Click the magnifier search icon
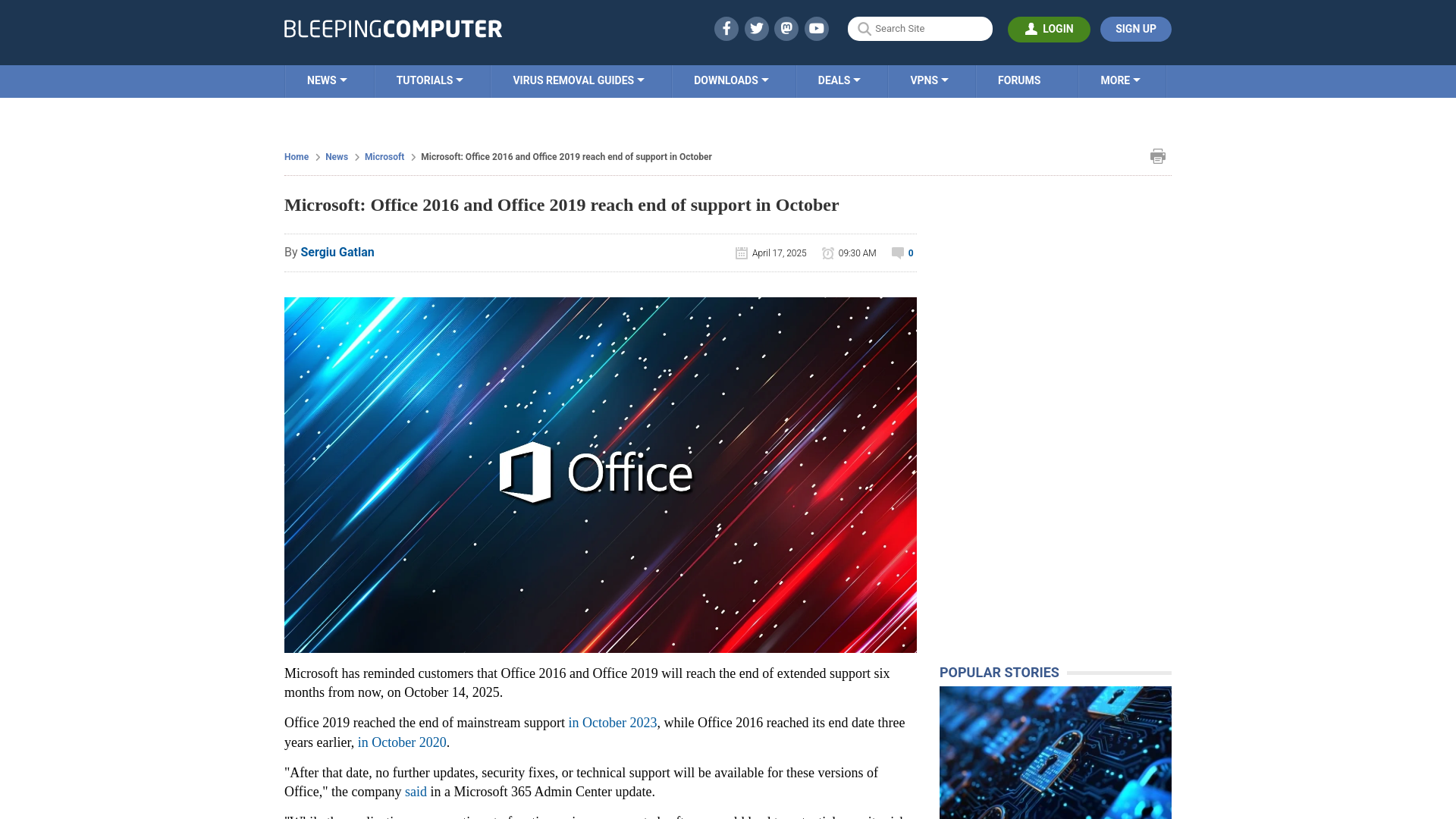The height and width of the screenshot is (819, 1456). coord(864,29)
